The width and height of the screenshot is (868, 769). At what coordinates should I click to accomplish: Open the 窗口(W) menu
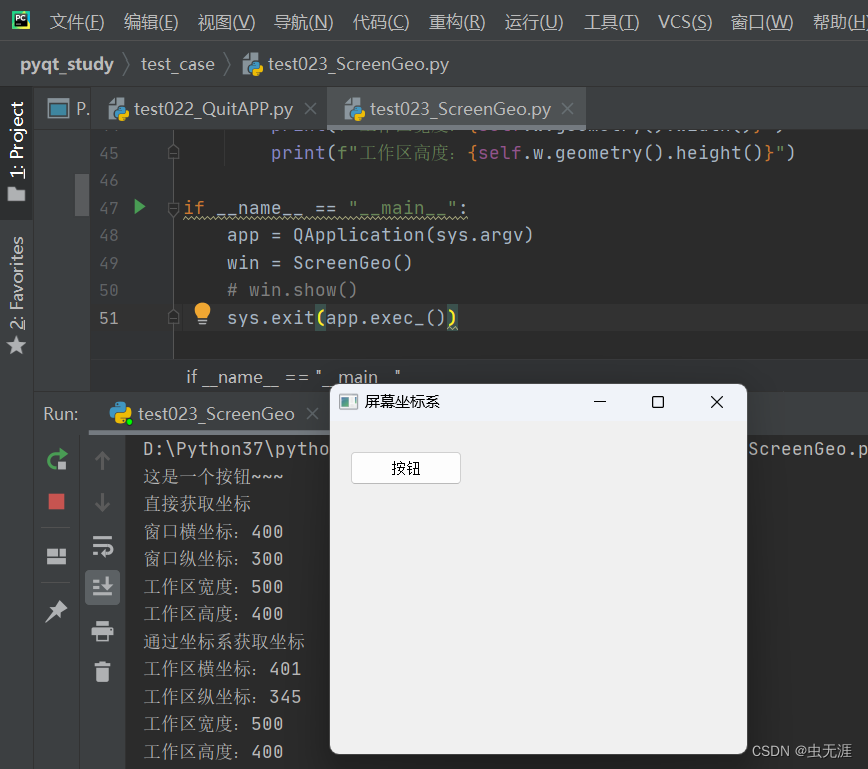(762, 22)
